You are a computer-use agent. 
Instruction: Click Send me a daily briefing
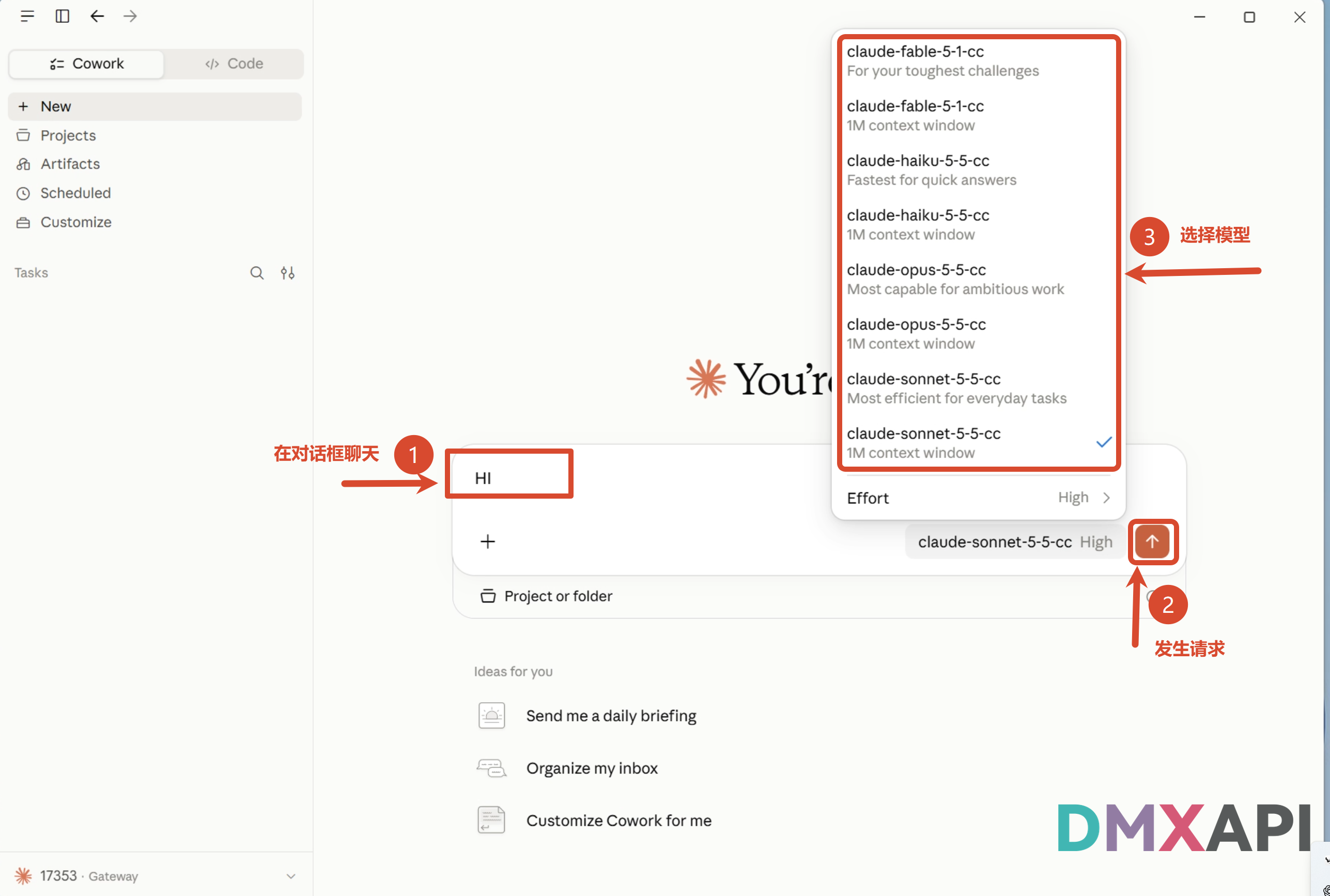pos(611,716)
